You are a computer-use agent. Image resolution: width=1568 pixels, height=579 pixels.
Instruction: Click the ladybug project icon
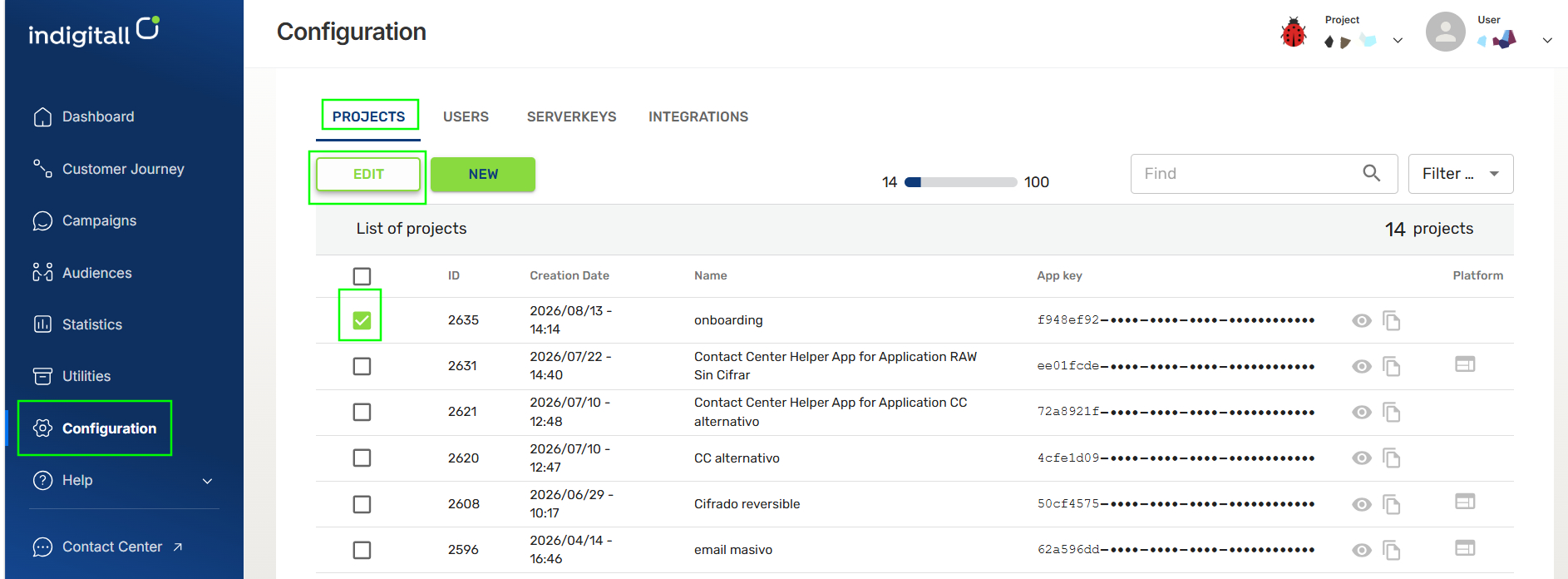(1293, 32)
